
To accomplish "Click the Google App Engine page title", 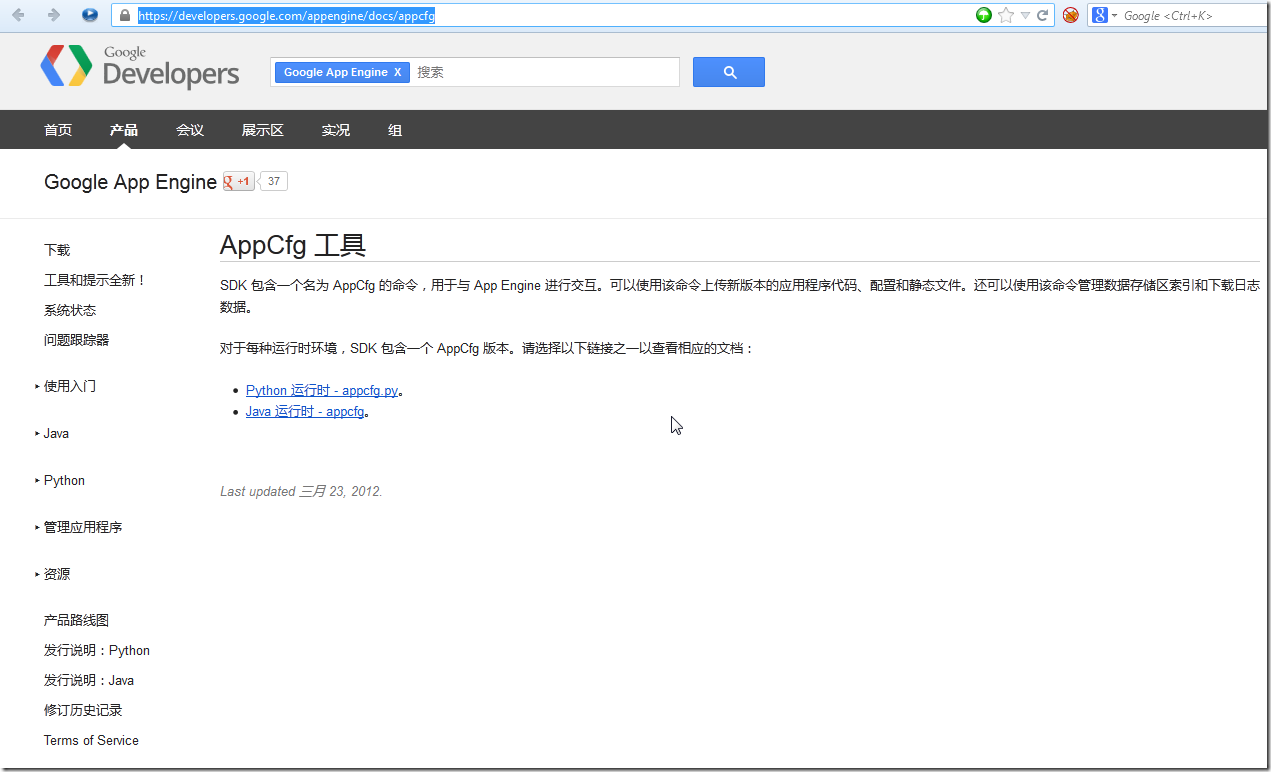I will point(130,182).
